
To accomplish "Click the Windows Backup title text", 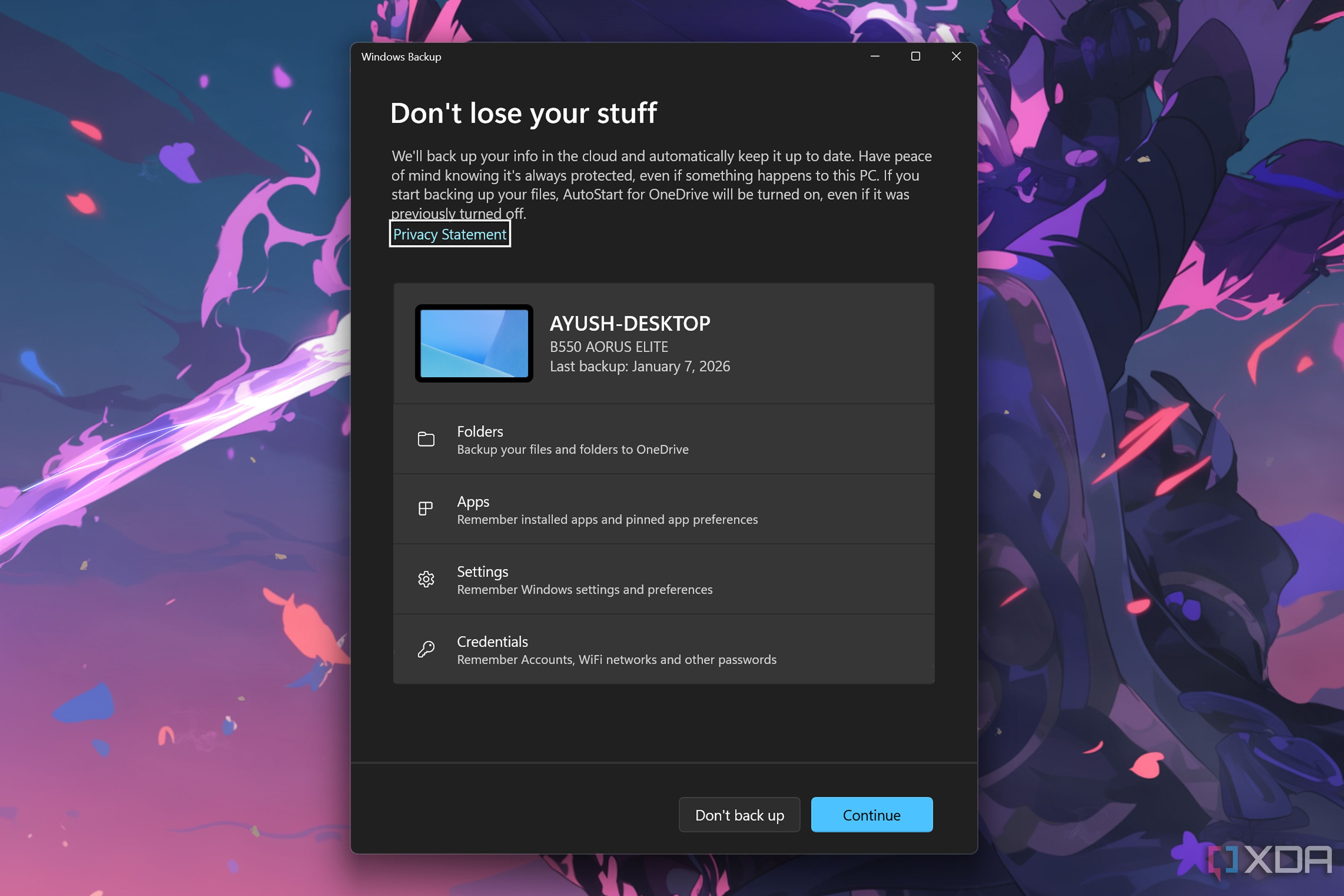I will 401,57.
